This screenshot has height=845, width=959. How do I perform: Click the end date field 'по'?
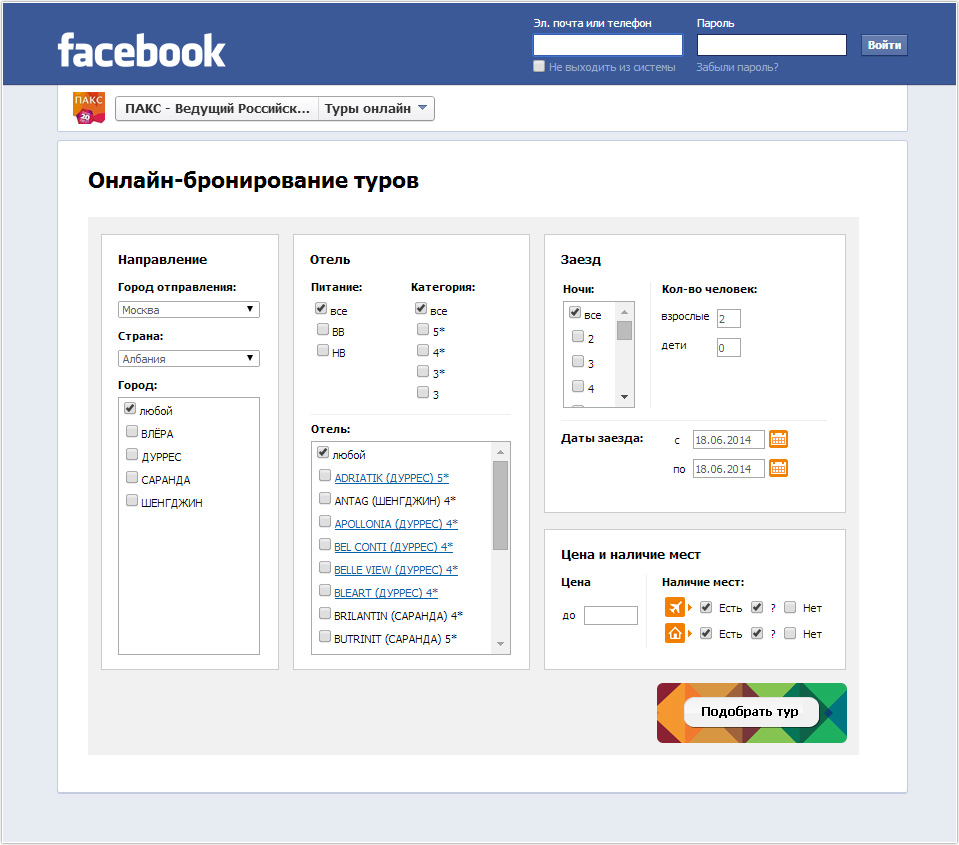click(728, 469)
